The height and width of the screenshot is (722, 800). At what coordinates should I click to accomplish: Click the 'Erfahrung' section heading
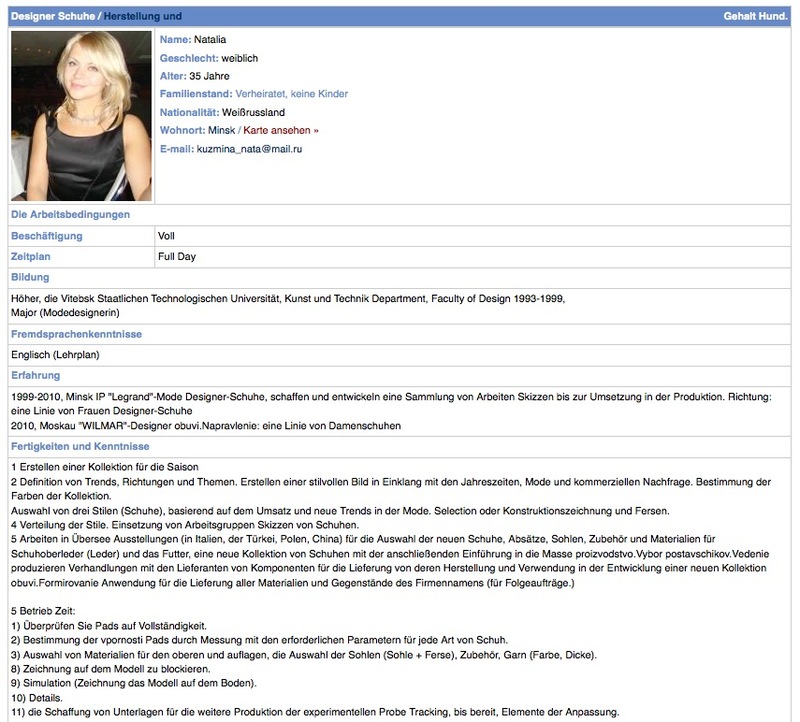click(x=36, y=376)
